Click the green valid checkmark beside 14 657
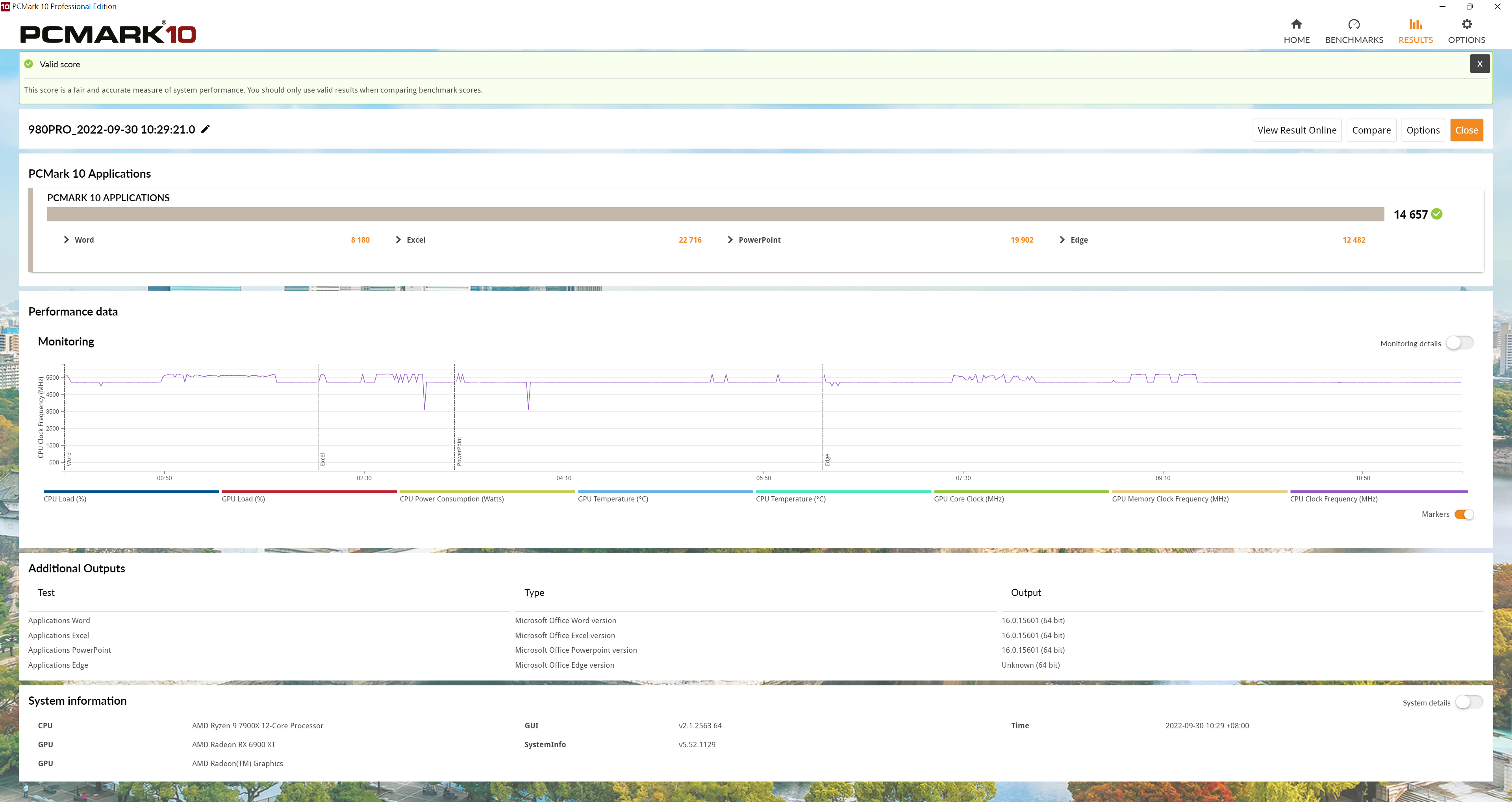 coord(1436,214)
